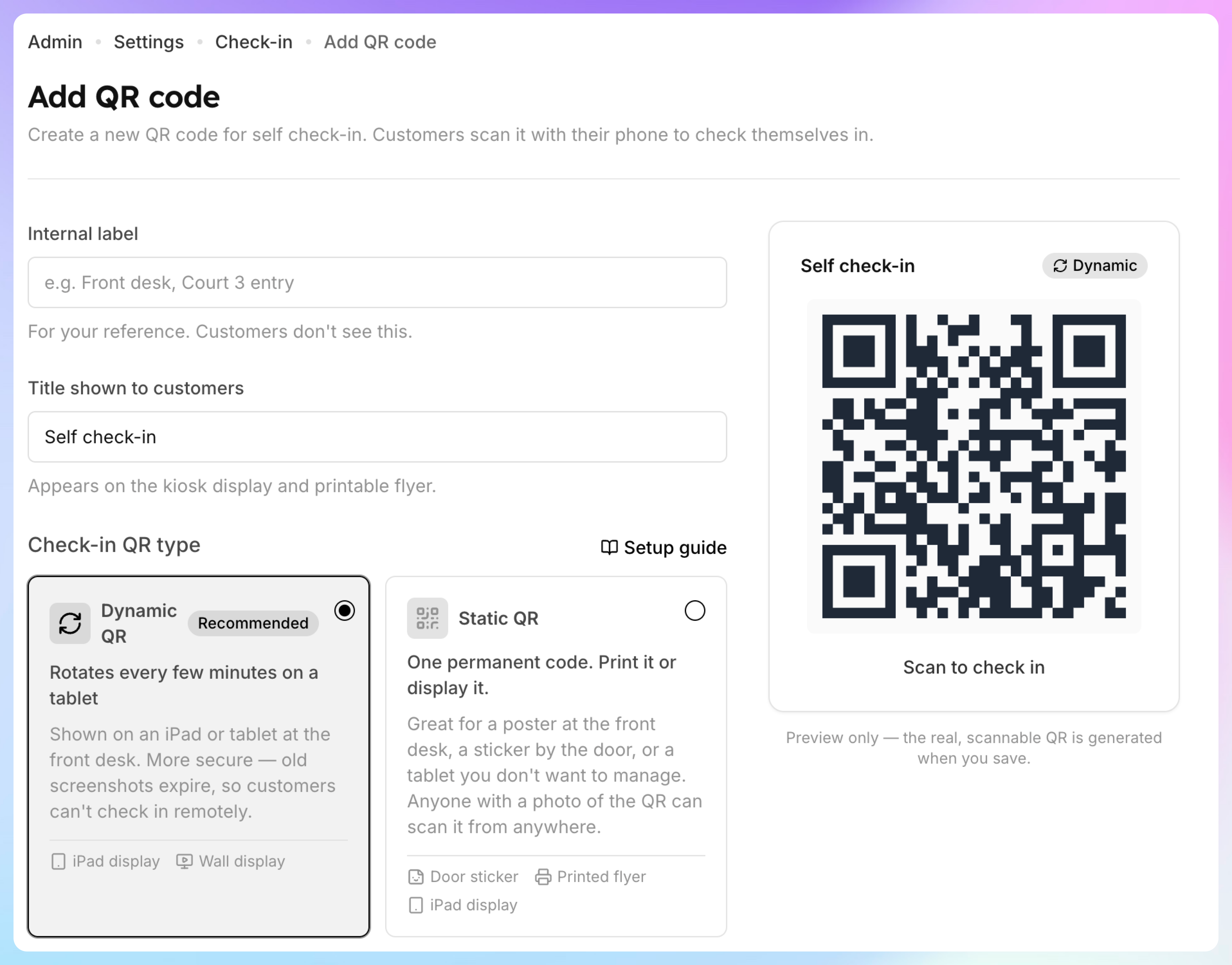Viewport: 1232px width, 965px height.
Task: Click the Recommended badge on Dynamic QR
Action: [253, 623]
